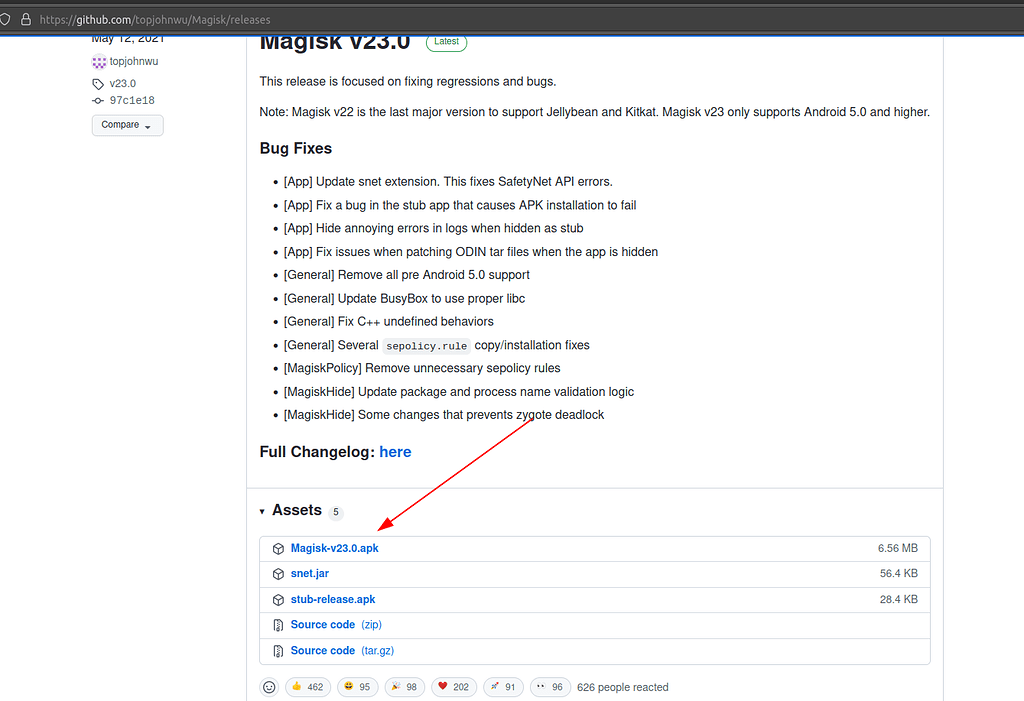Click the github.com URL address field
Viewport: 1024px width, 701px height.
pos(400,19)
